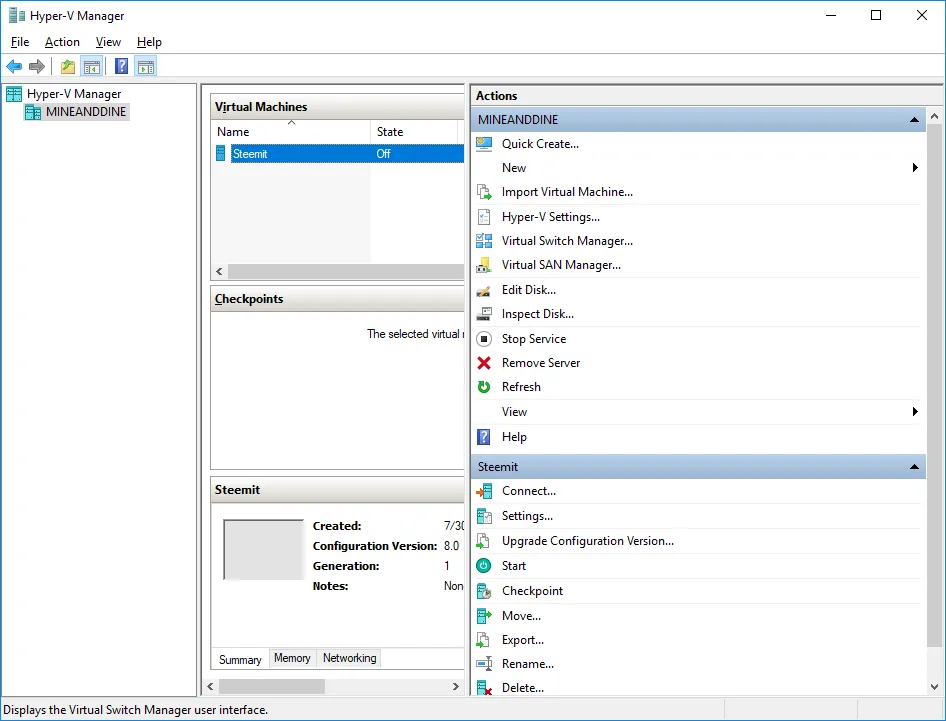Click Connect... action label

529,491
